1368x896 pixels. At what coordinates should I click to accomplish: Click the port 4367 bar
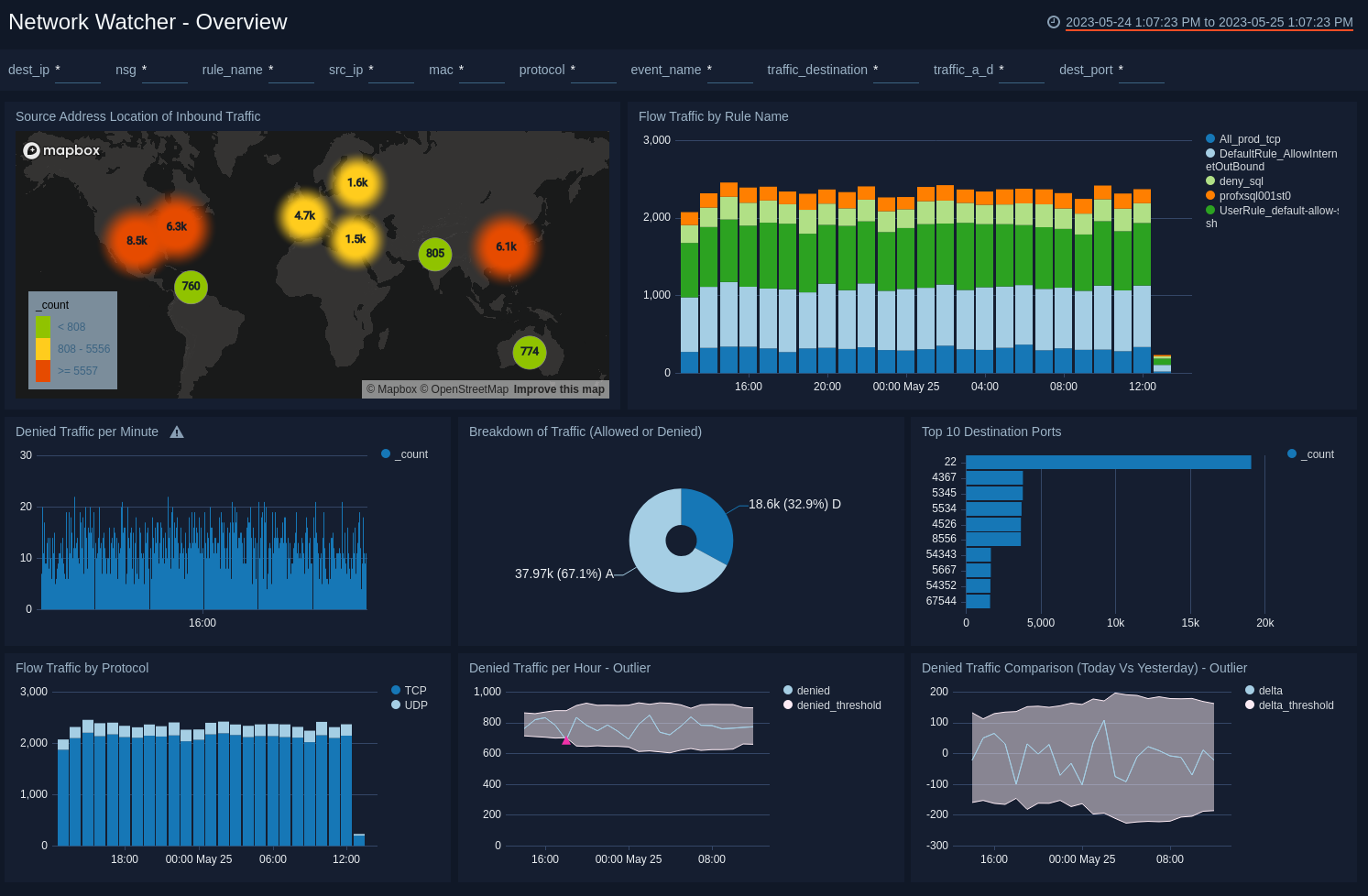994,478
